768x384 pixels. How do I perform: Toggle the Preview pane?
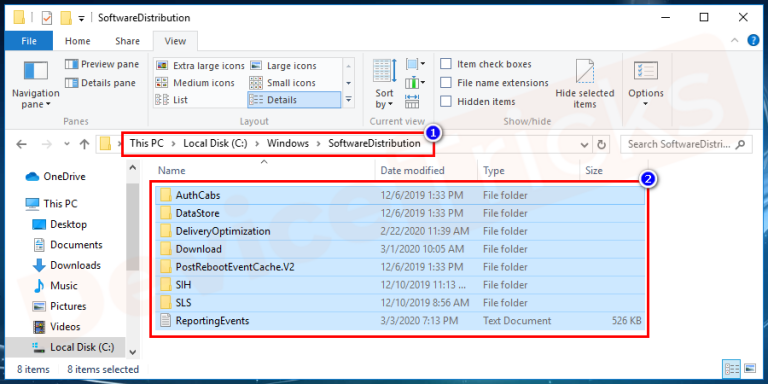click(102, 64)
